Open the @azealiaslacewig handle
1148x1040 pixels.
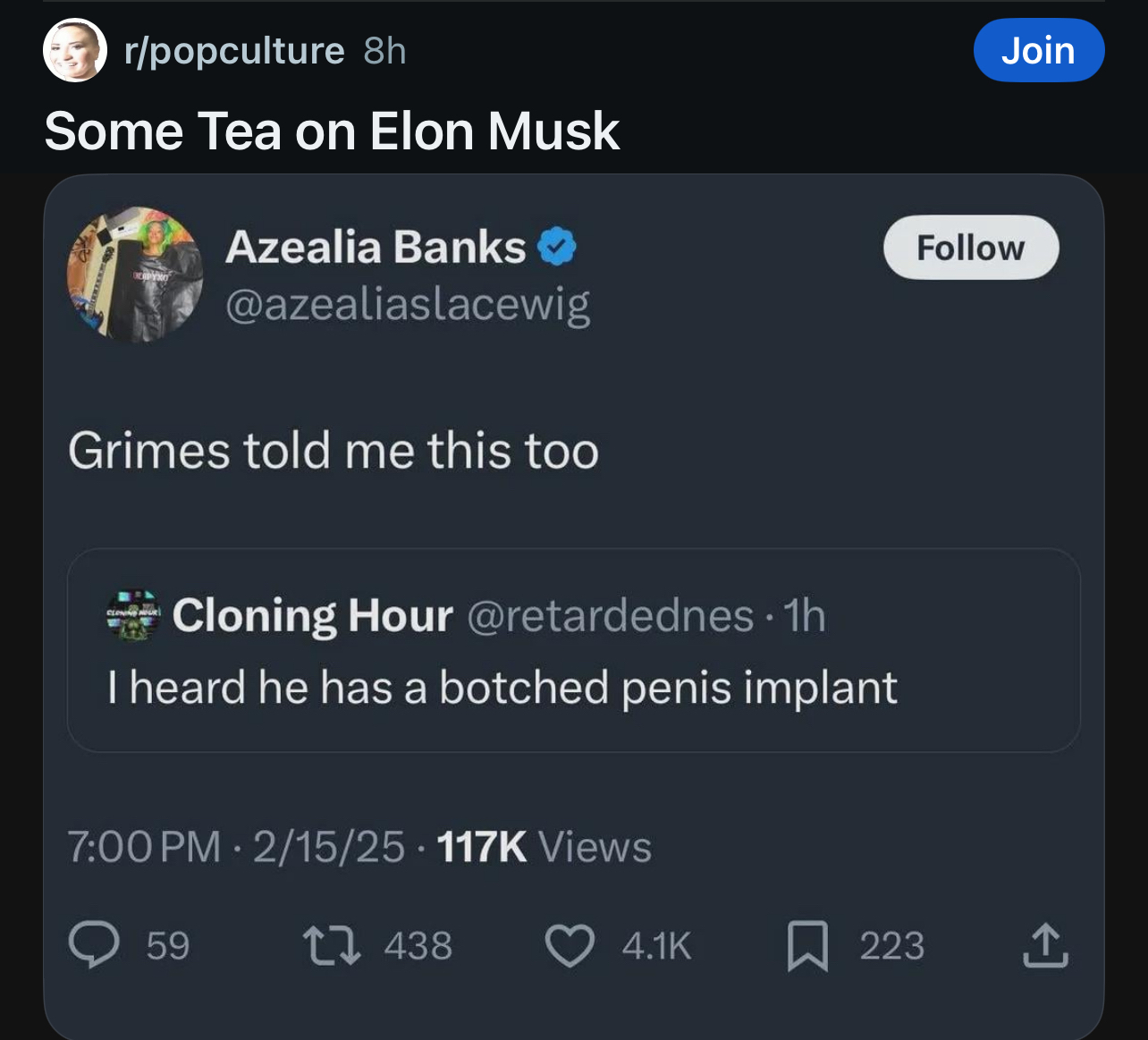click(408, 304)
